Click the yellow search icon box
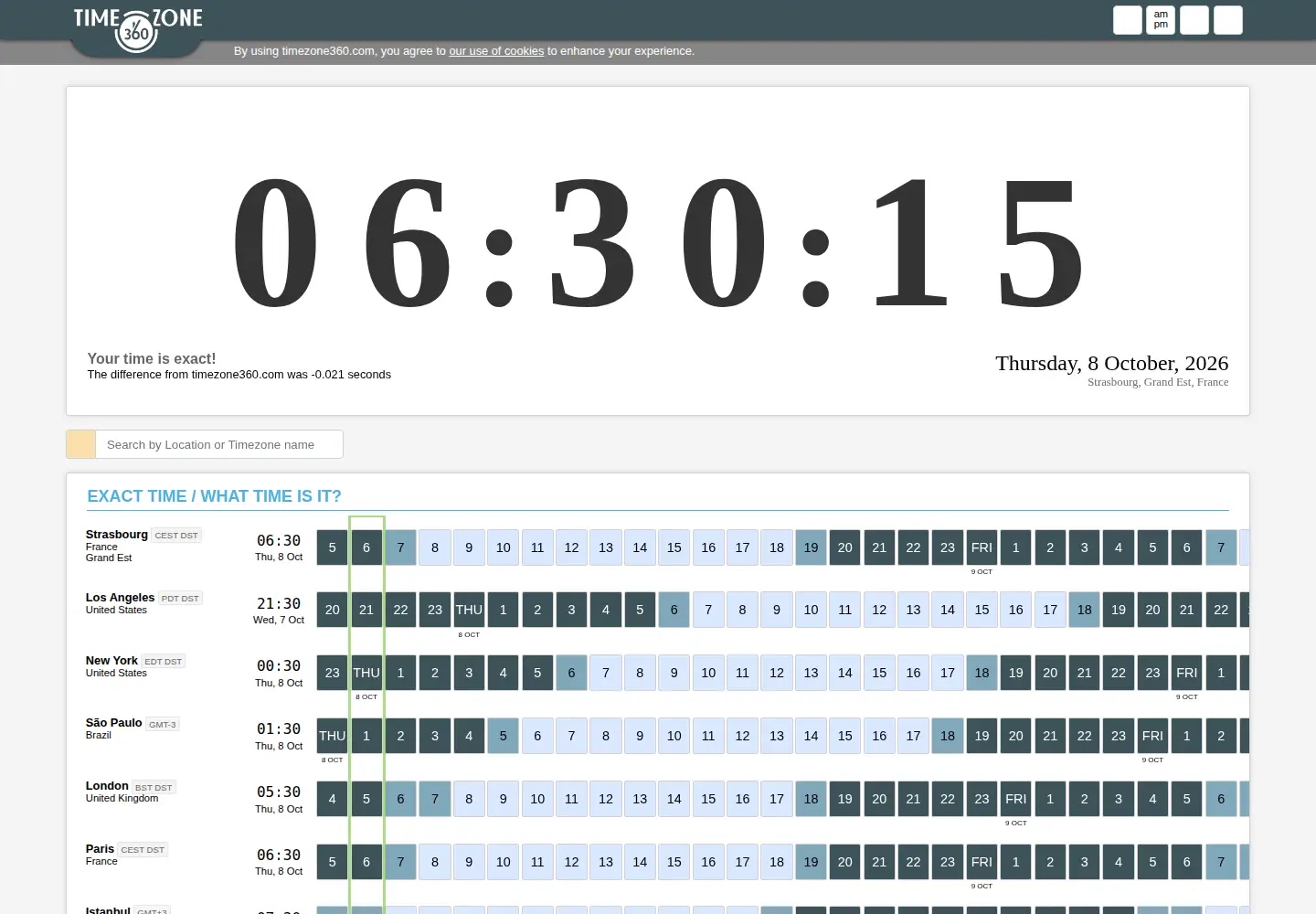Viewport: 1316px width, 914px height. pos(81,444)
